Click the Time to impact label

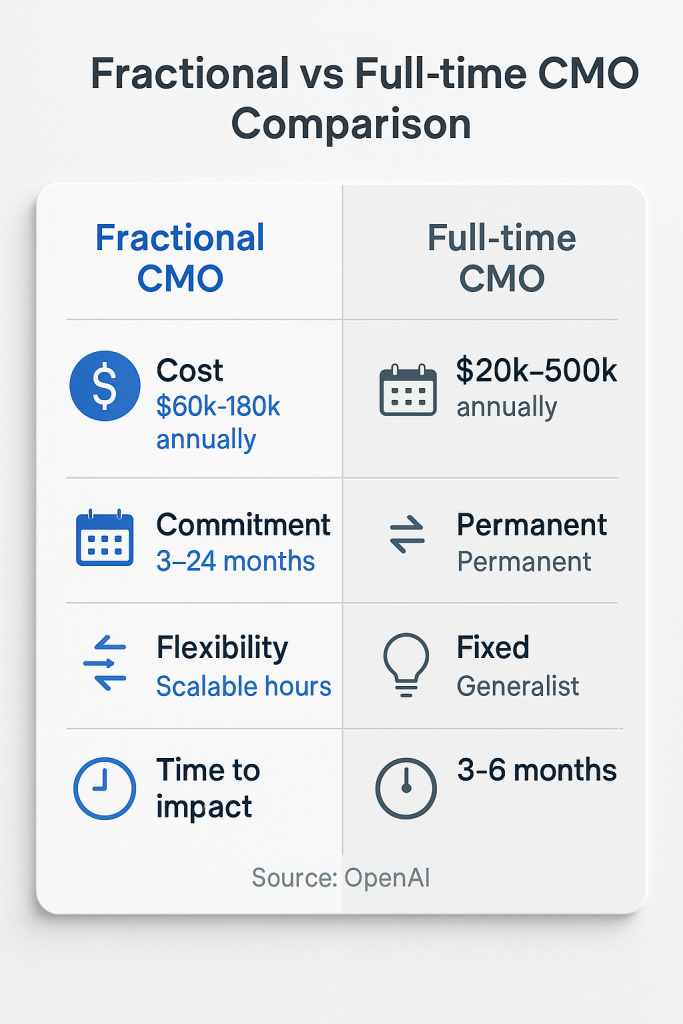(208, 788)
